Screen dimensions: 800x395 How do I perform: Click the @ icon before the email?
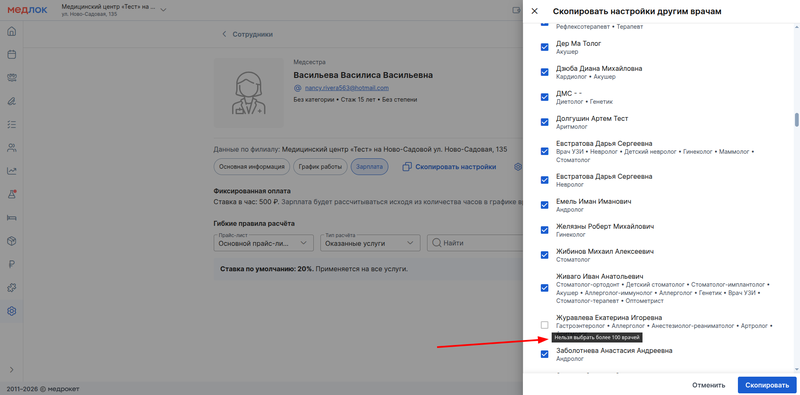[298, 88]
